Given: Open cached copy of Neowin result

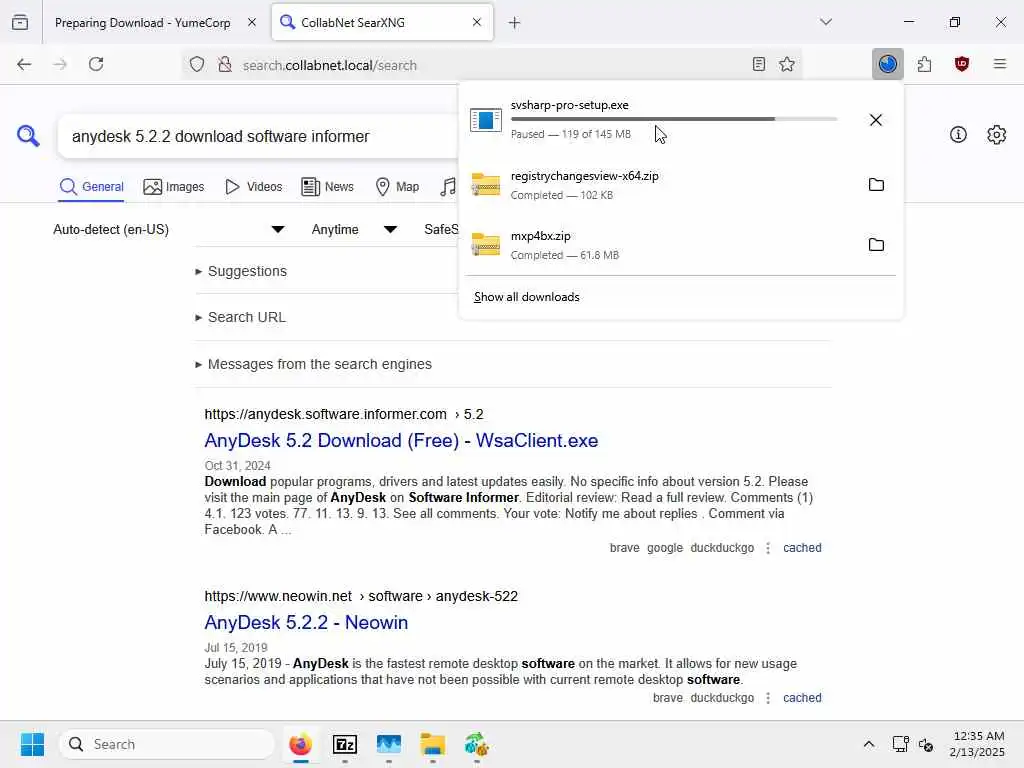Looking at the screenshot, I should [x=802, y=698].
